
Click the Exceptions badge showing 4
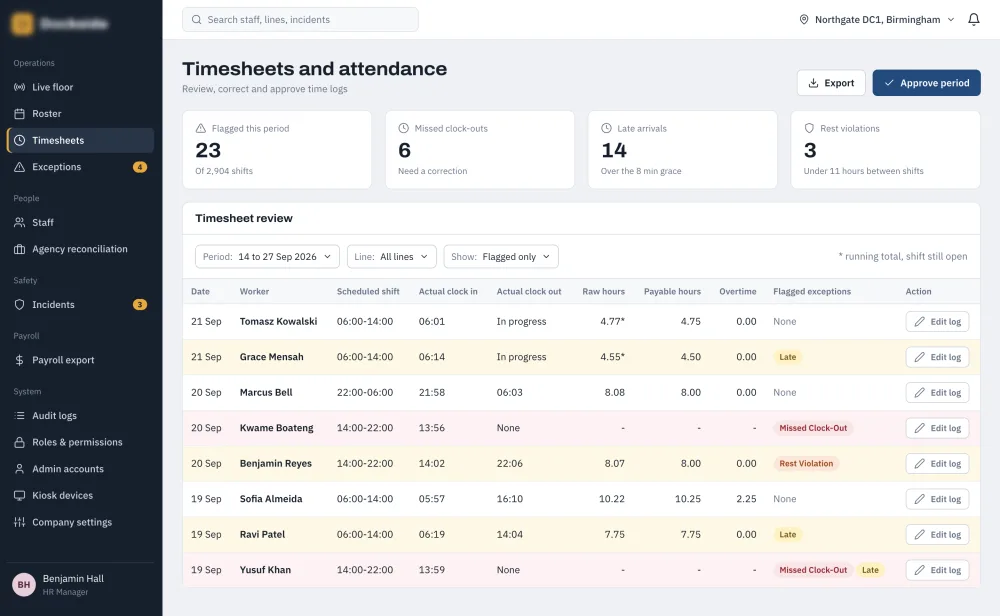[140, 167]
